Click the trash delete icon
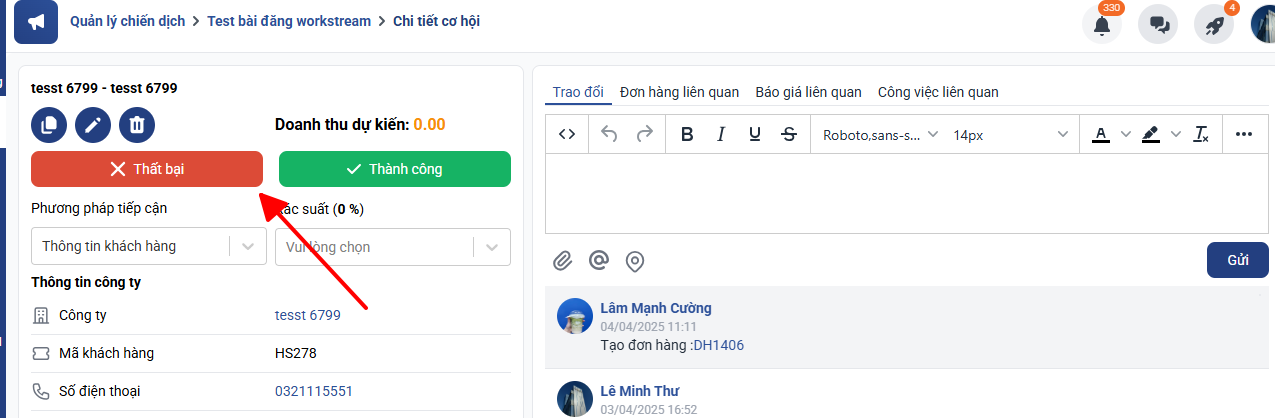Screen dimensions: 1275x418 tap(137, 125)
